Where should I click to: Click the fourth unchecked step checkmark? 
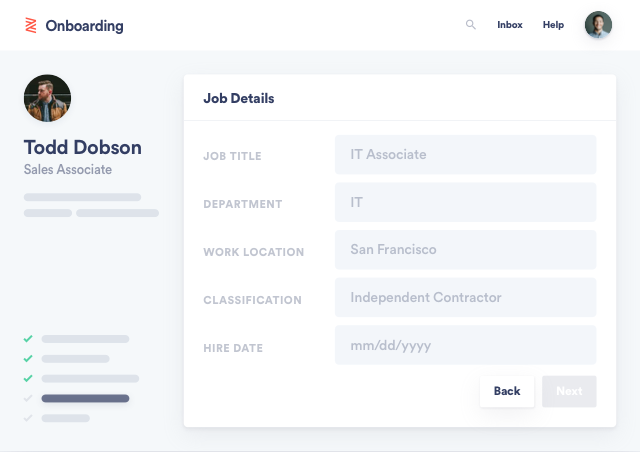(28, 398)
